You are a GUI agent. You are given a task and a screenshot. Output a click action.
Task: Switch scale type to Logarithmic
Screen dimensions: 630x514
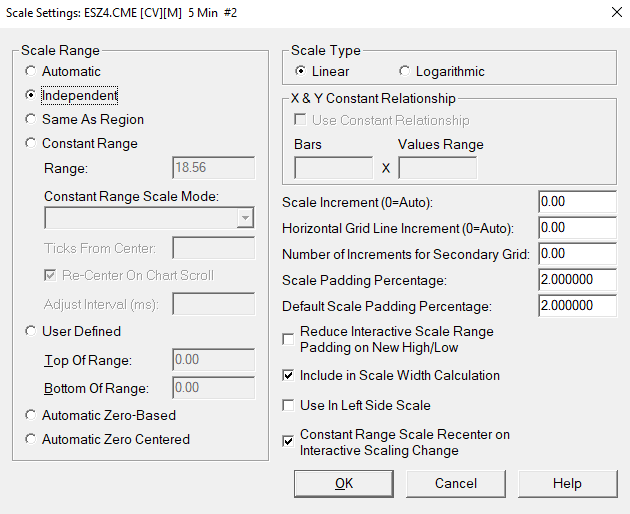(405, 72)
